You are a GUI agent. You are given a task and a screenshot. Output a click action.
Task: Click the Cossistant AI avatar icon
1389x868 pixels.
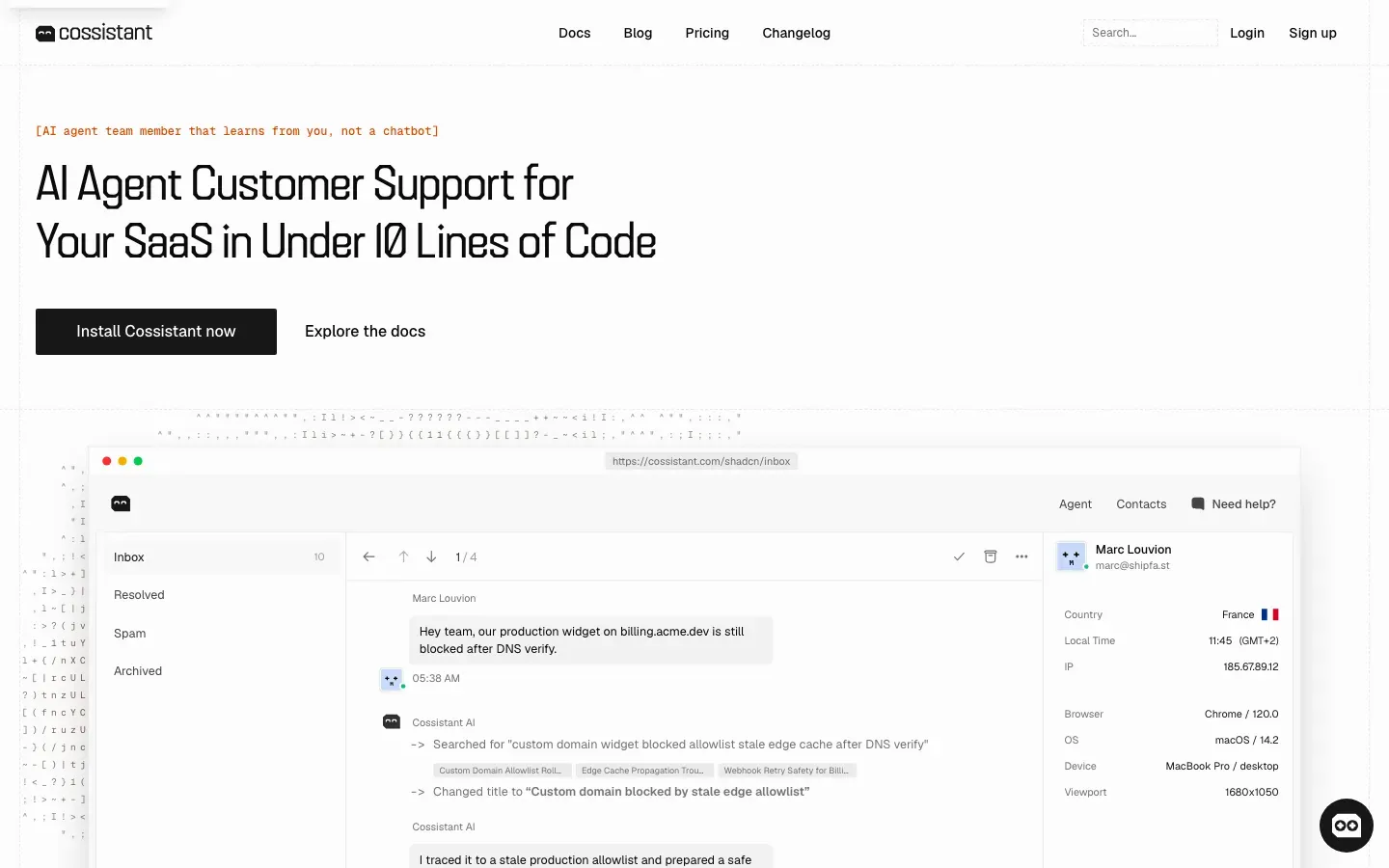pyautogui.click(x=392, y=721)
